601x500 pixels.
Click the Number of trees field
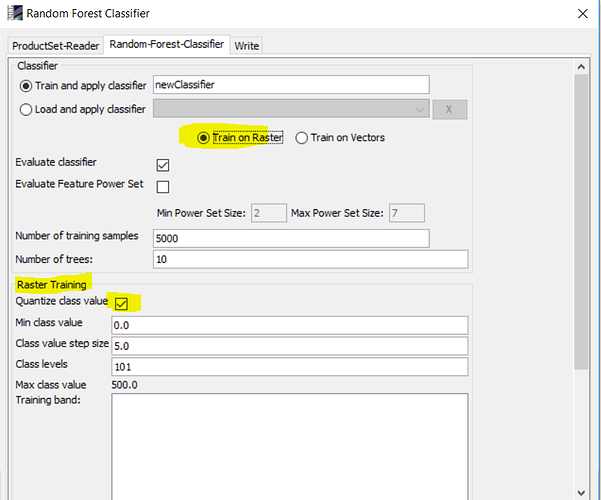pos(310,259)
